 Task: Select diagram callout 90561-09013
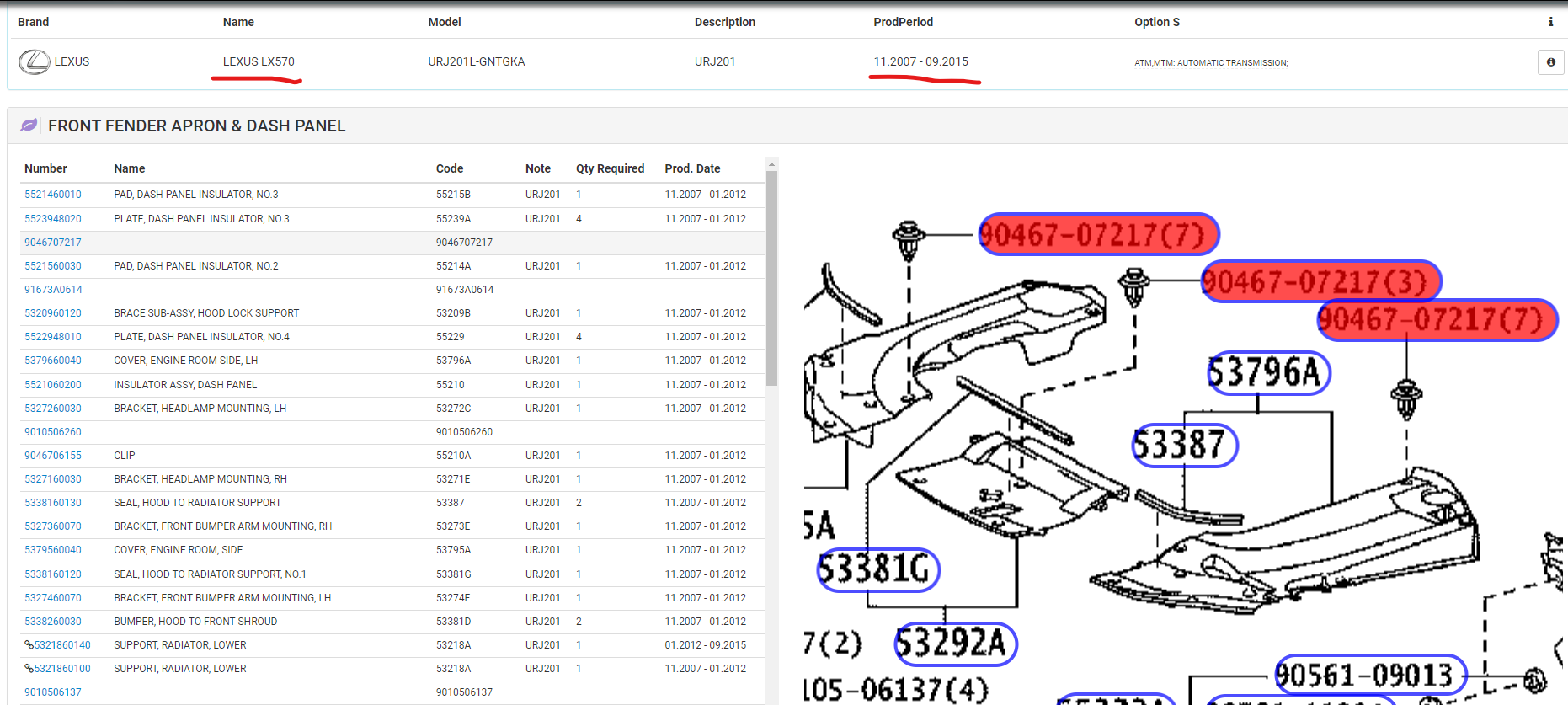point(1370,676)
